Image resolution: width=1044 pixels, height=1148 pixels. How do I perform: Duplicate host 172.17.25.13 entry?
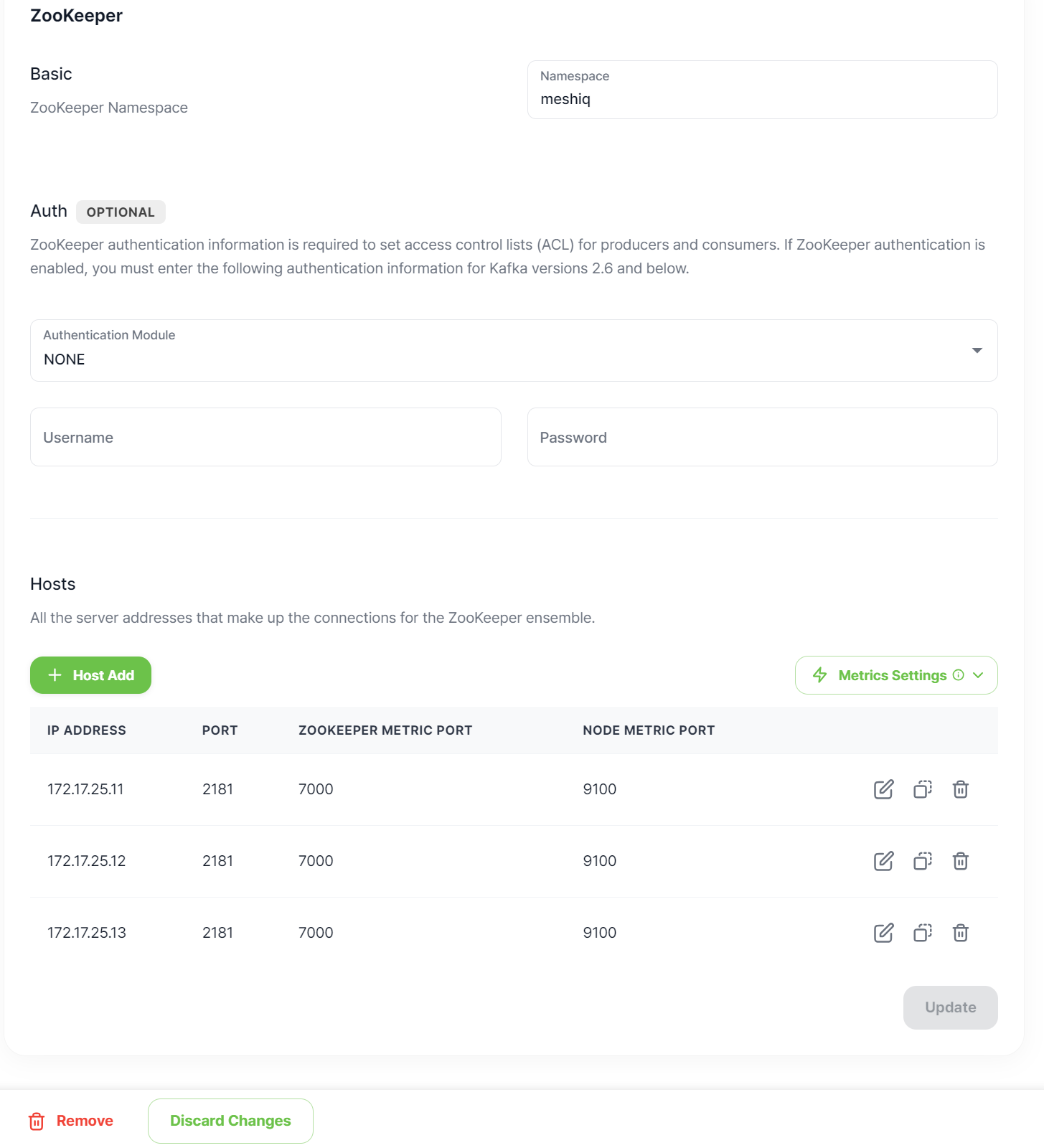click(922, 933)
